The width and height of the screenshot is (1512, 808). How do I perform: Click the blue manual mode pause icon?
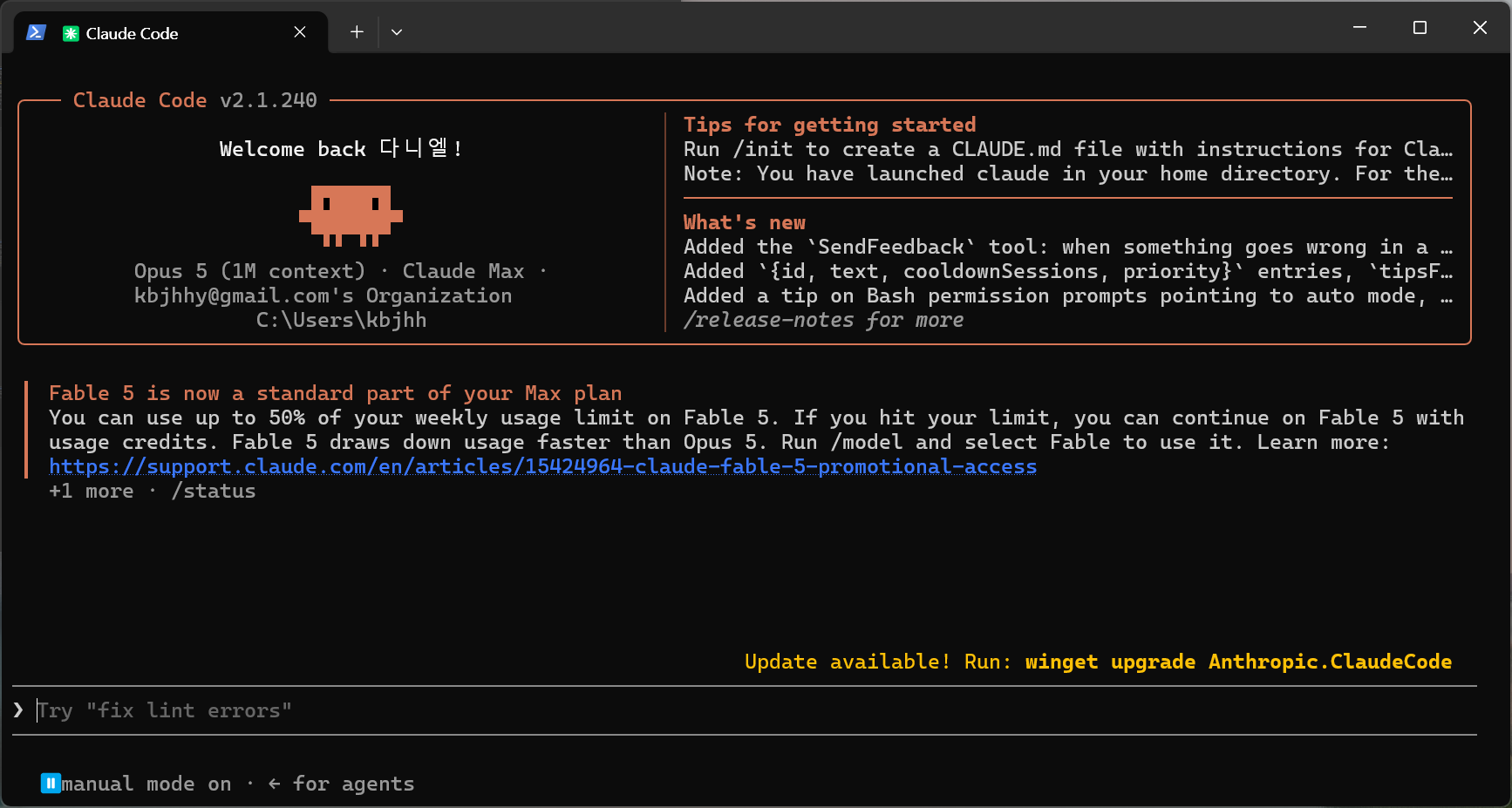point(51,784)
